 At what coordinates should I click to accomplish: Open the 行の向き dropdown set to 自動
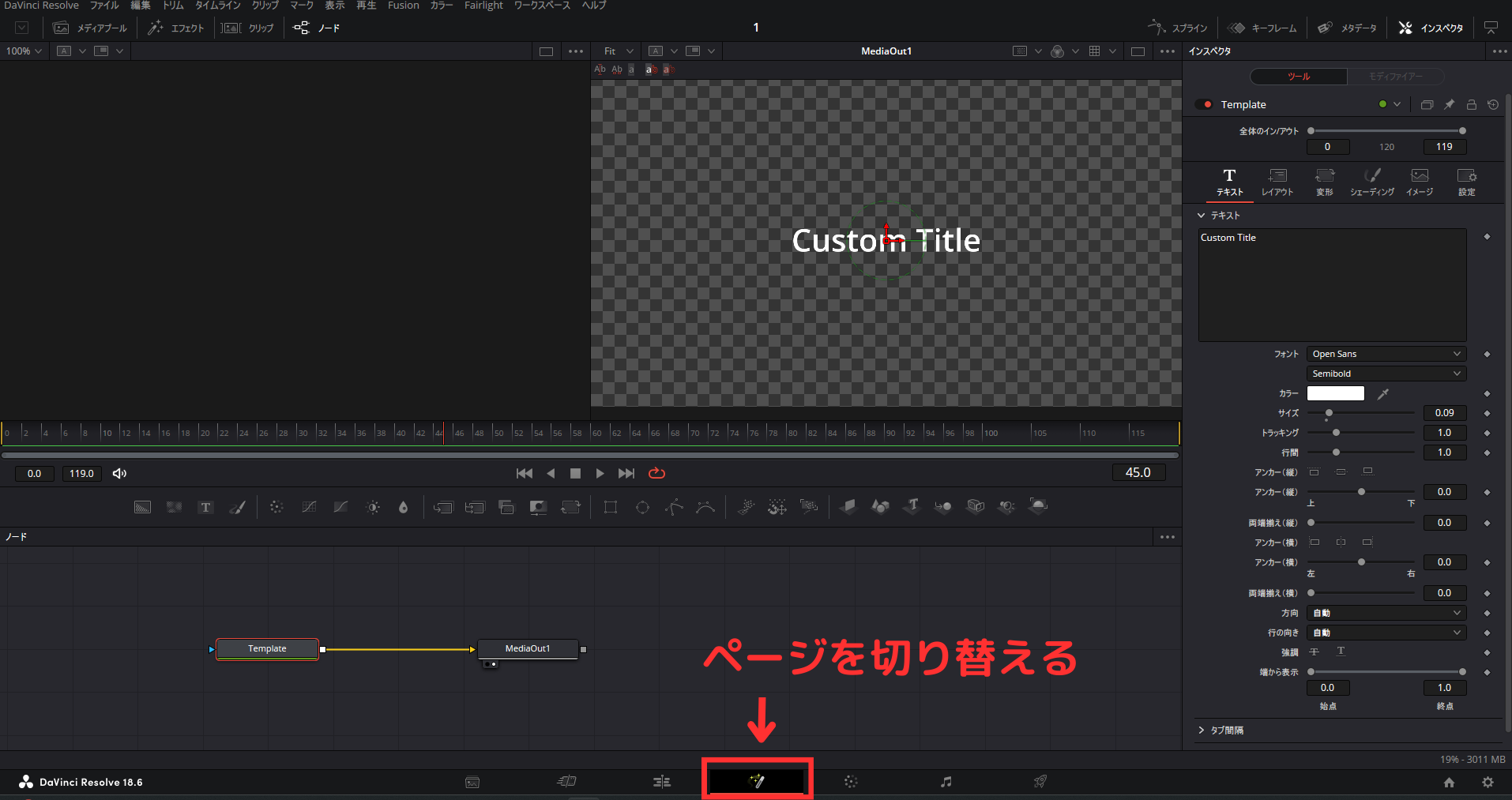pos(1386,633)
